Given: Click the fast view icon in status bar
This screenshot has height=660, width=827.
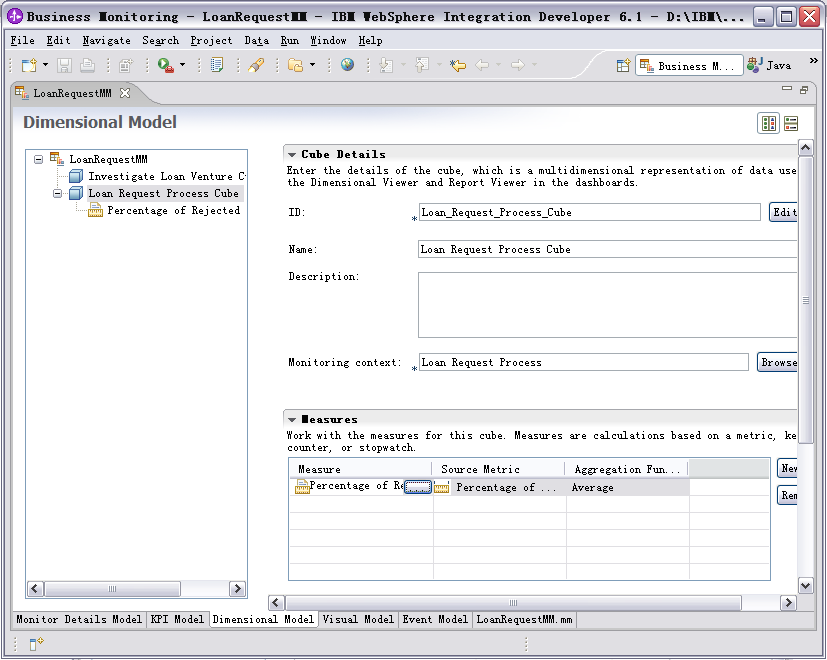Looking at the screenshot, I should pos(36,643).
